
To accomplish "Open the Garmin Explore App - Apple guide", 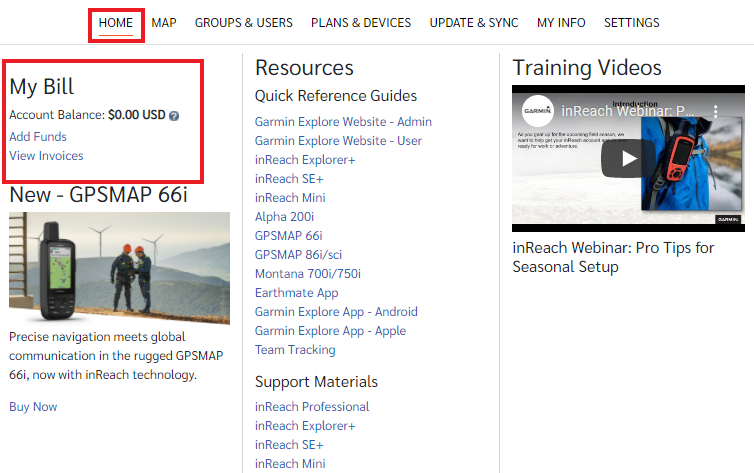I will 330,331.
